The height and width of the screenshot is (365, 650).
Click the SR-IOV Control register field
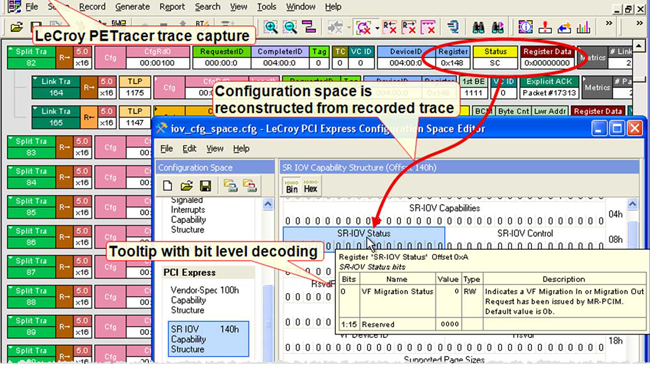(525, 238)
